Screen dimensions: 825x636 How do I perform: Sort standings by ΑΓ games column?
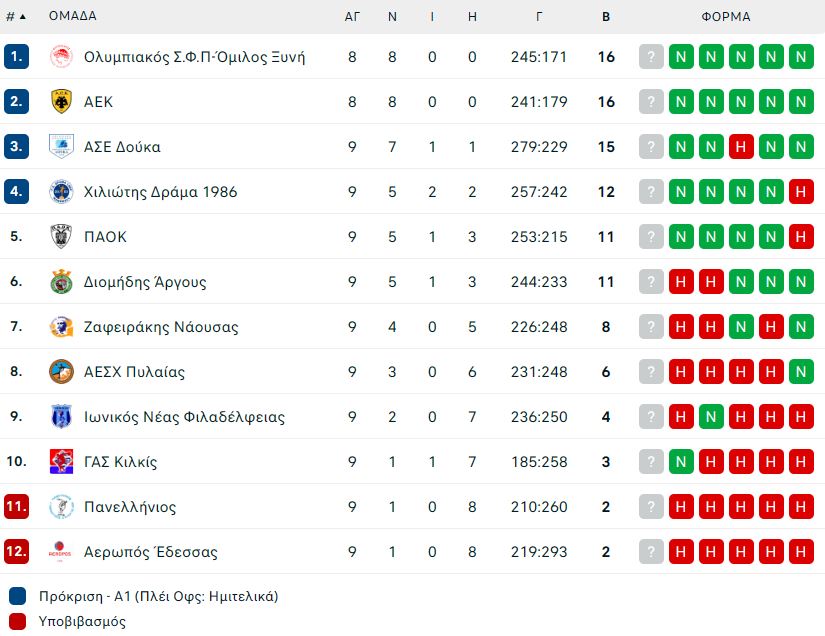point(352,17)
